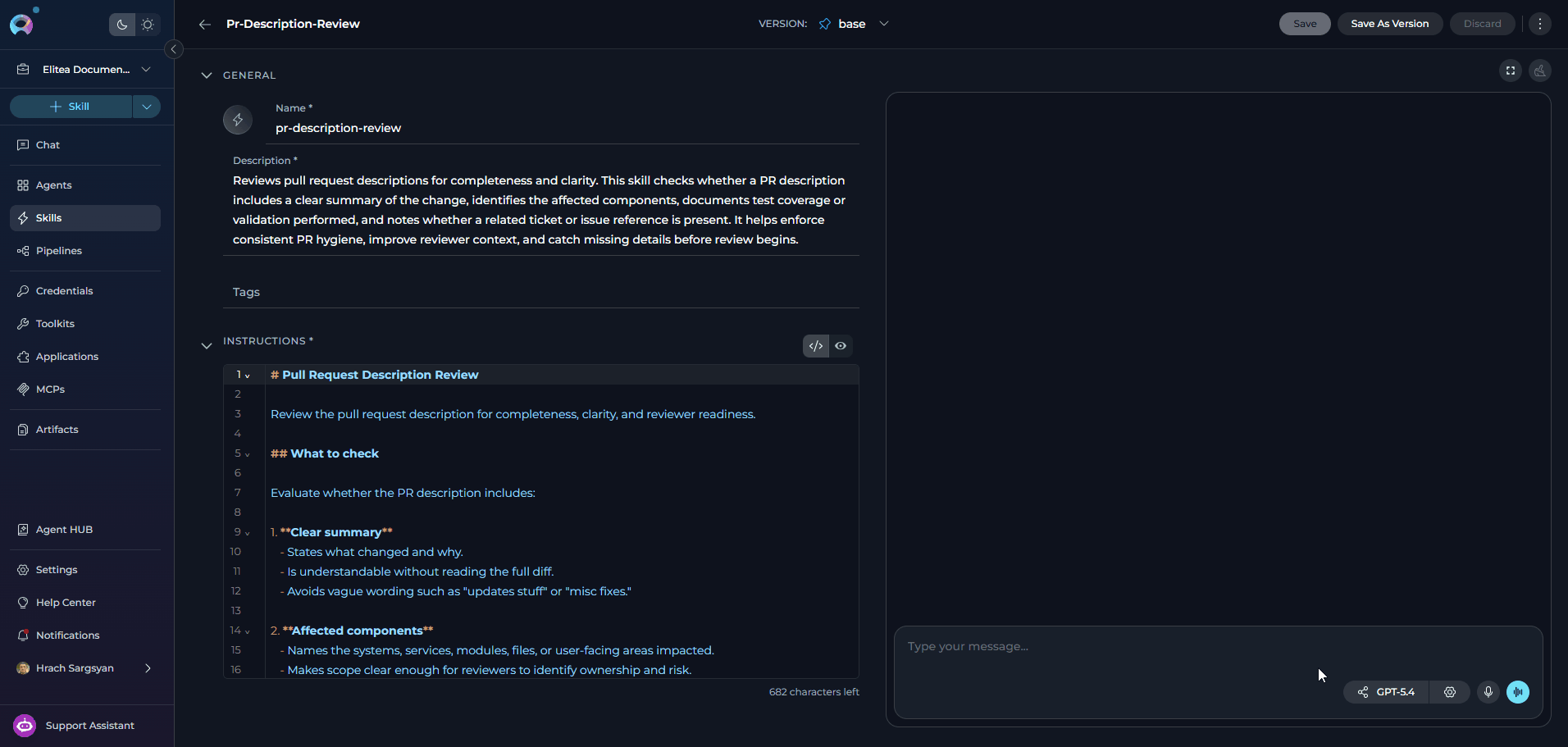Open Agents in the sidebar
This screenshot has width=1568, height=747.
pyautogui.click(x=85, y=185)
